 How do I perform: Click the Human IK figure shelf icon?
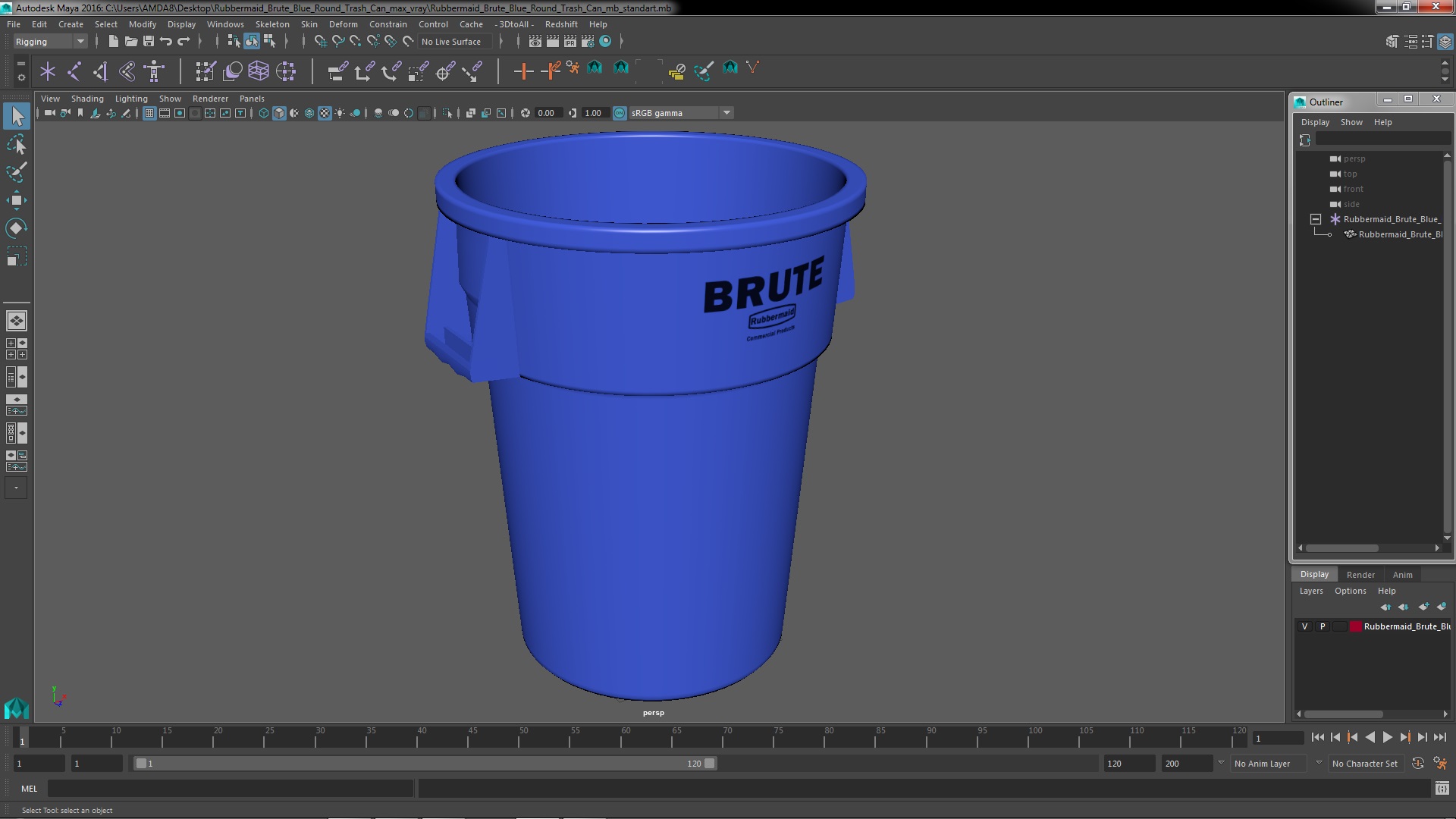[x=154, y=71]
